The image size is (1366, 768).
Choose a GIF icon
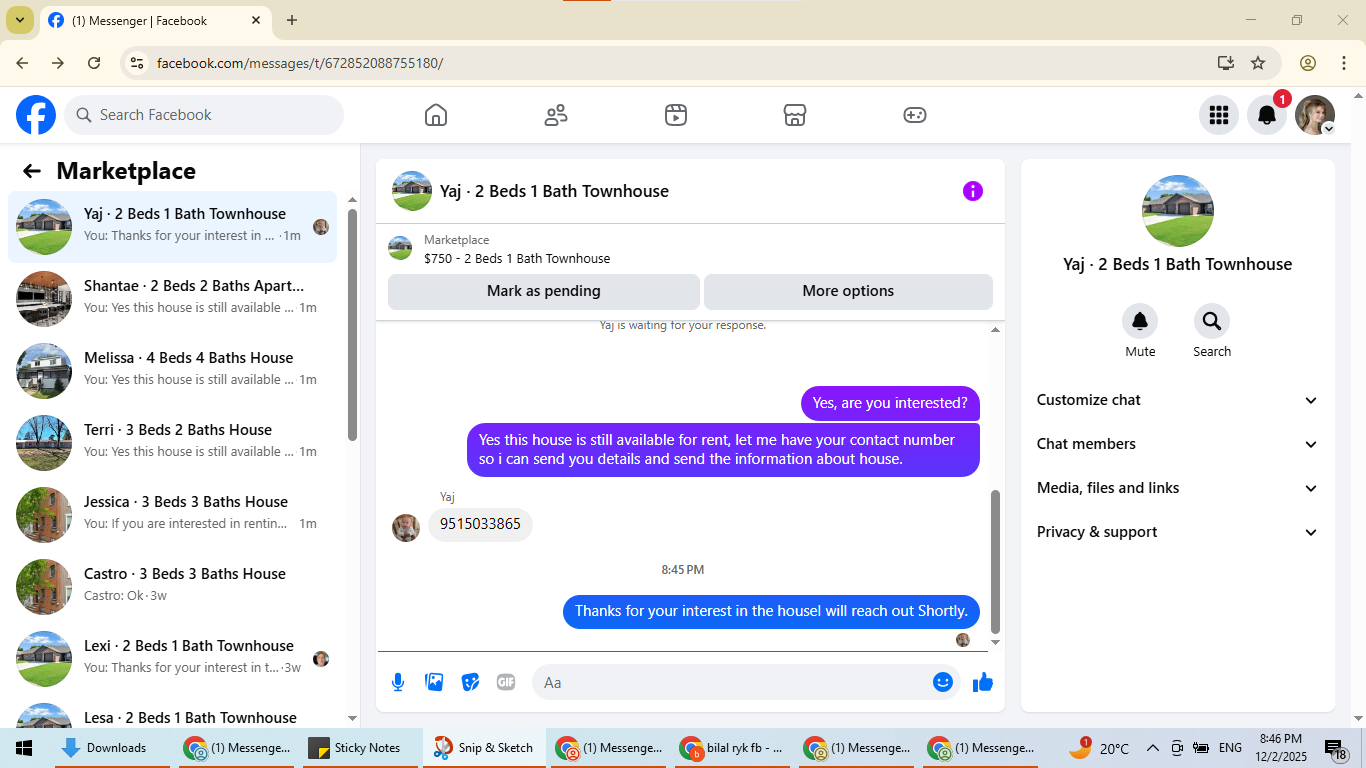(506, 682)
